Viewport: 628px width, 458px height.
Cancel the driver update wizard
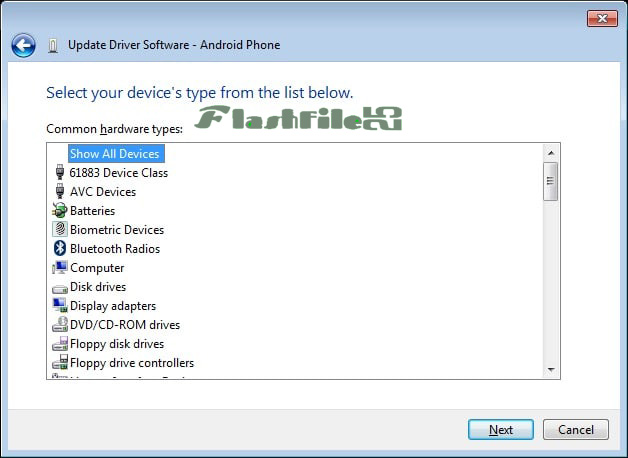[576, 430]
